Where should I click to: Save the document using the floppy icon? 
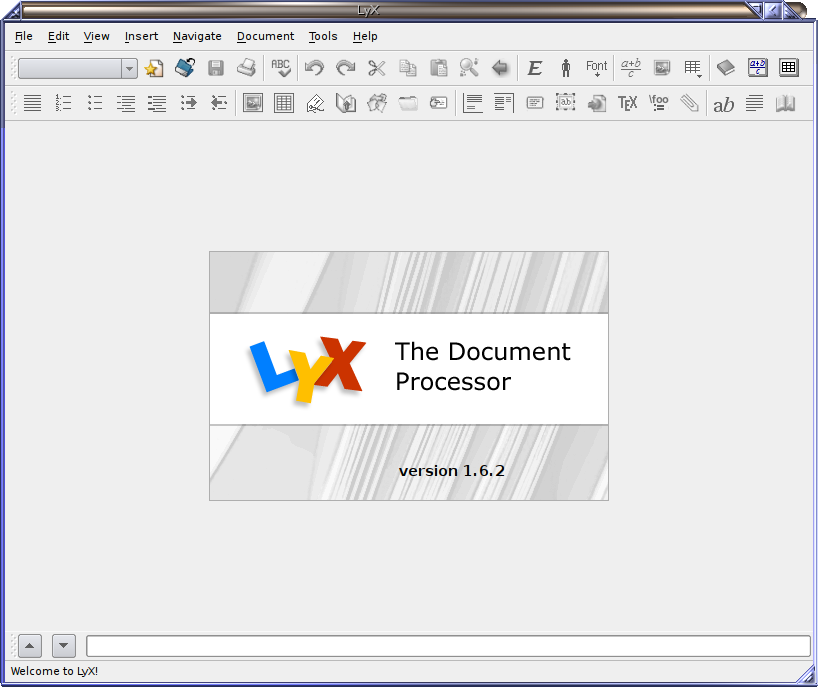point(215,68)
